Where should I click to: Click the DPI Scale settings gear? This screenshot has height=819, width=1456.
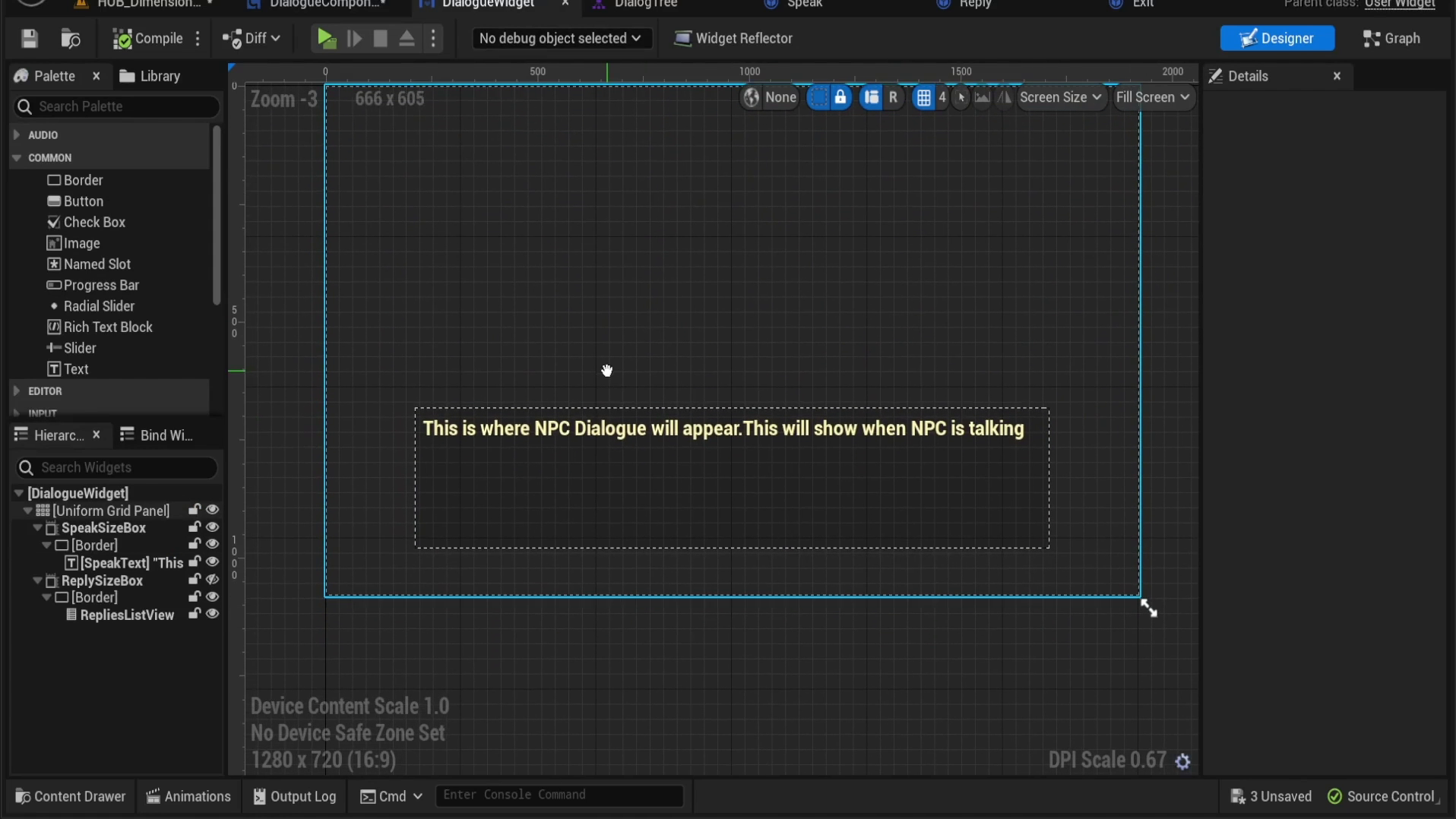(1182, 761)
